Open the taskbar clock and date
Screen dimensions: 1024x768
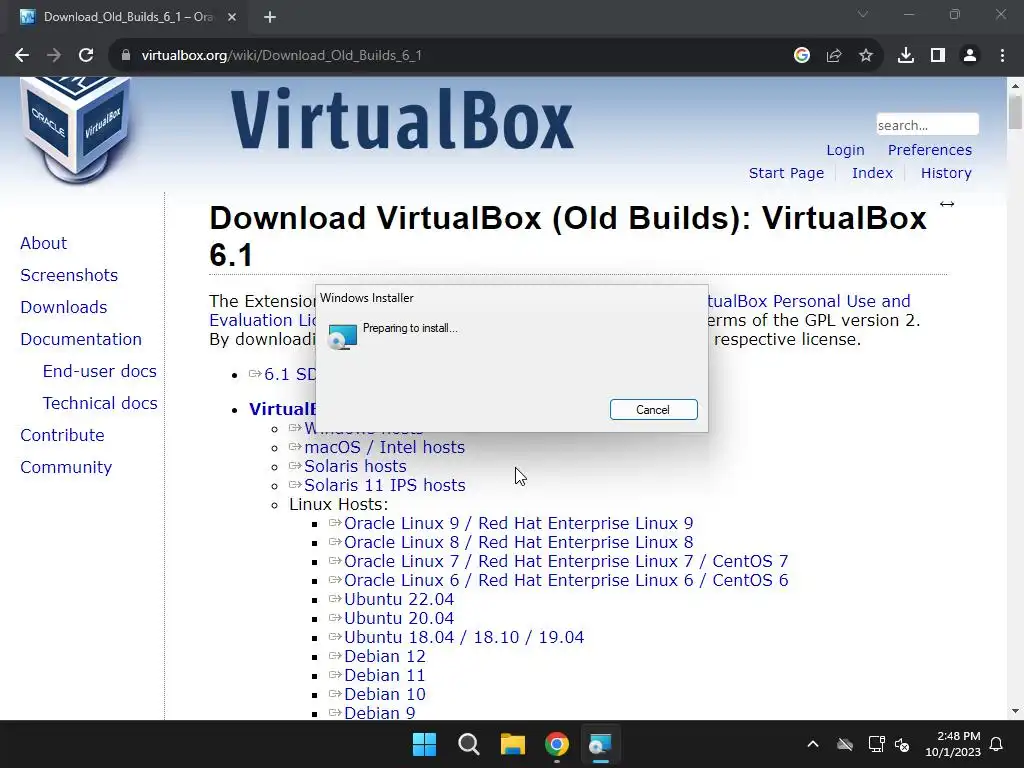pyautogui.click(x=953, y=744)
